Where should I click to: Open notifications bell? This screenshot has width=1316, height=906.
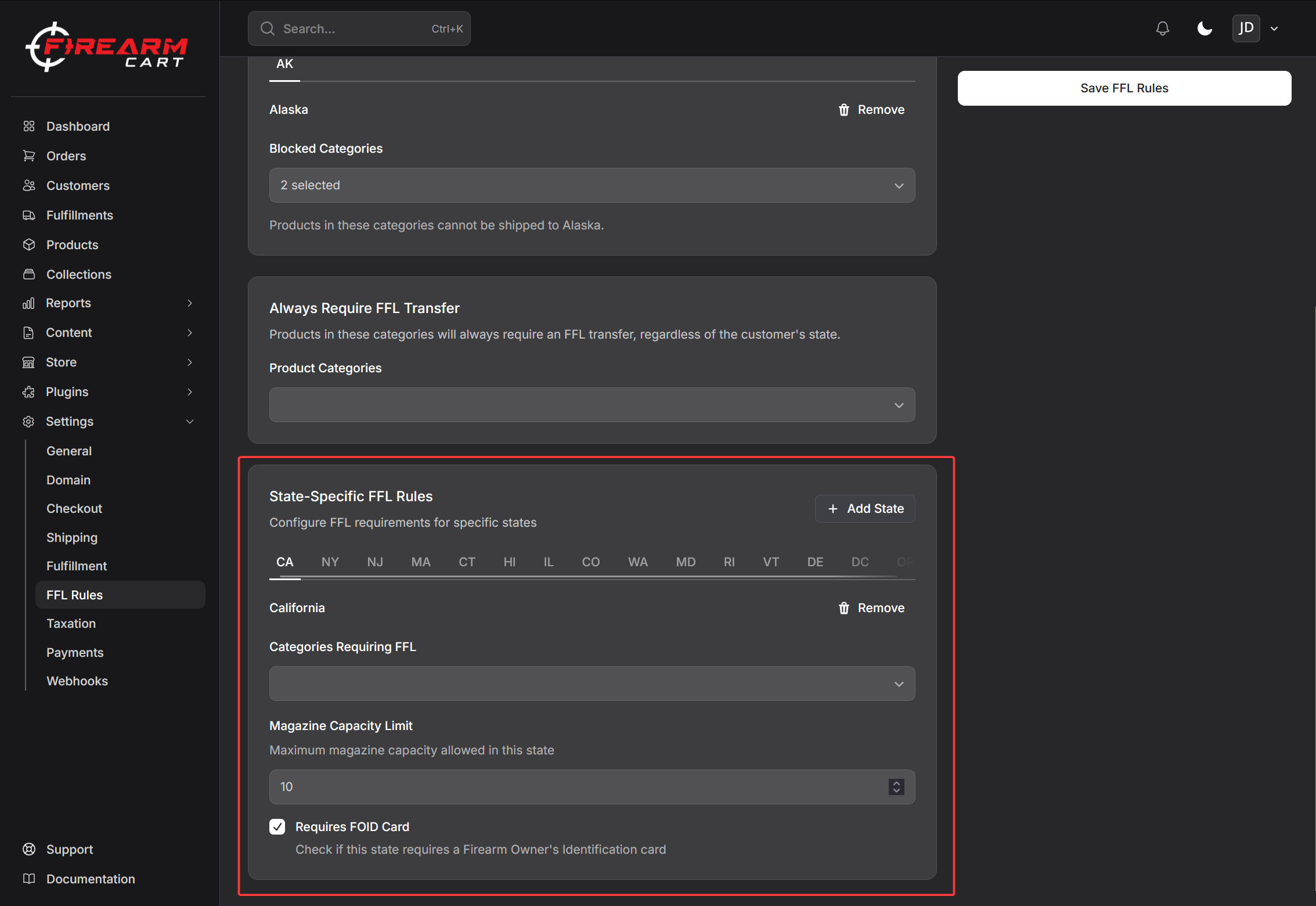point(1162,28)
